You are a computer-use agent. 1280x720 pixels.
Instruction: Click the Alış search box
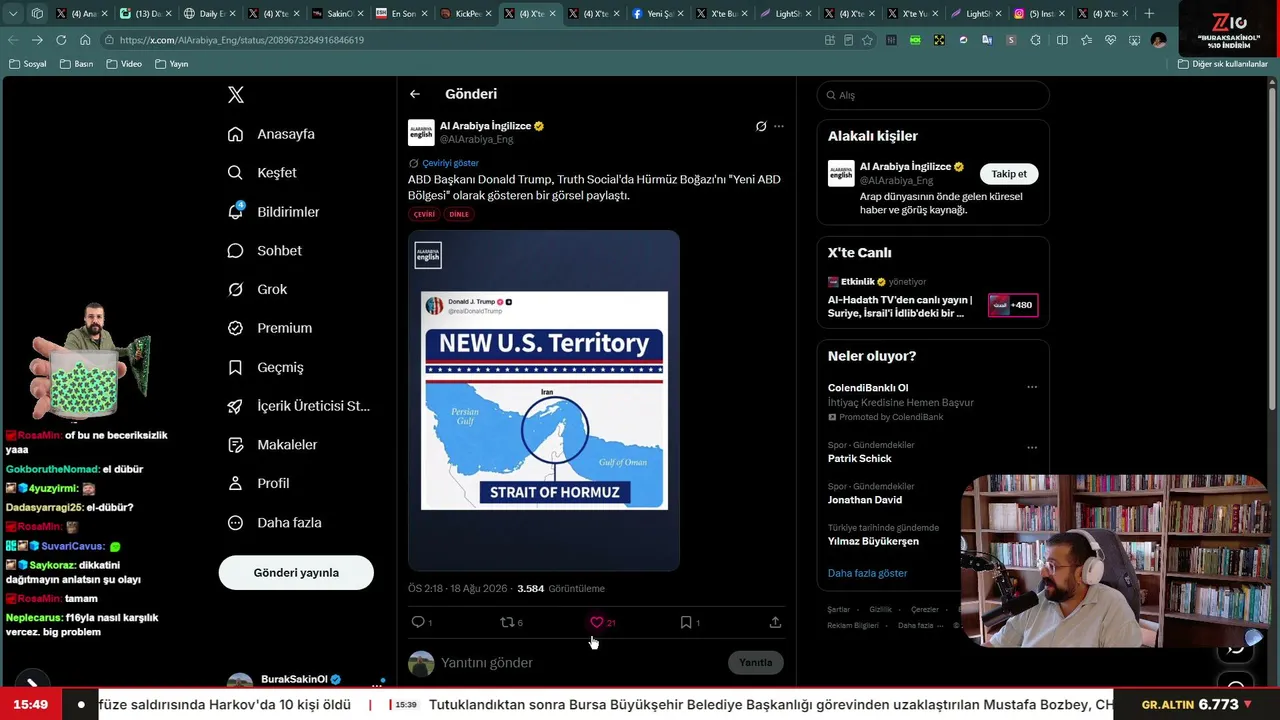pos(933,95)
